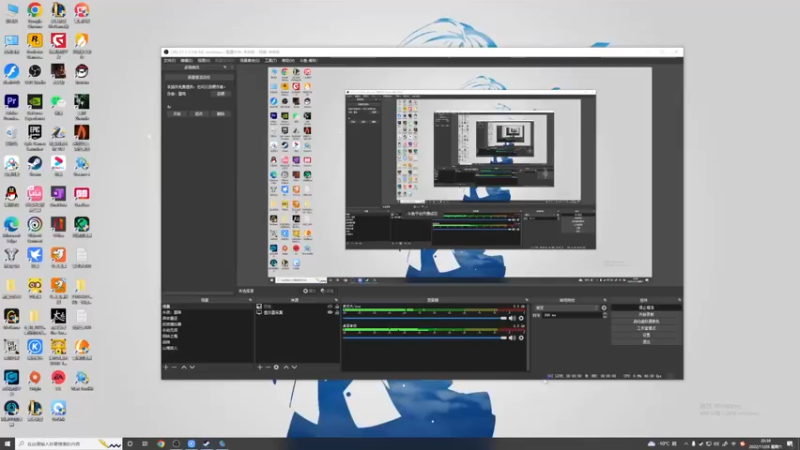The width and height of the screenshot is (800, 450).
Task: Adjust the first mixer channel volume slider
Action: coord(426,318)
